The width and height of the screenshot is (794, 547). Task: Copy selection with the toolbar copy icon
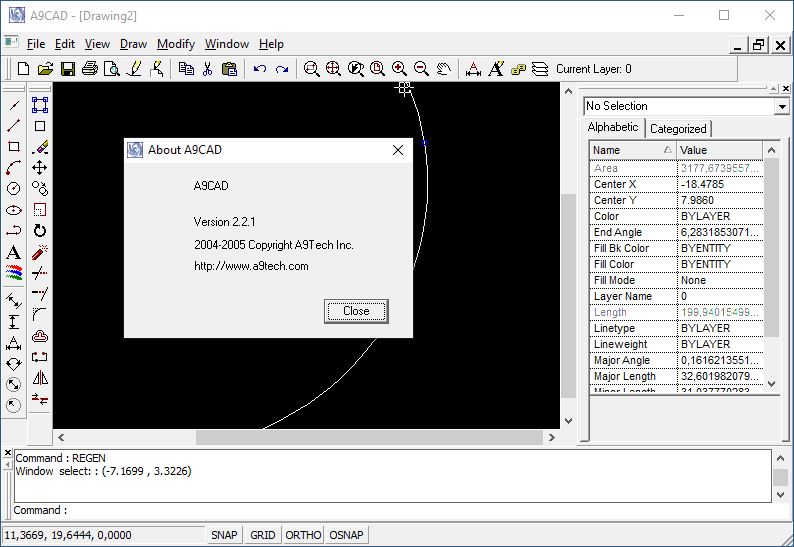[186, 68]
